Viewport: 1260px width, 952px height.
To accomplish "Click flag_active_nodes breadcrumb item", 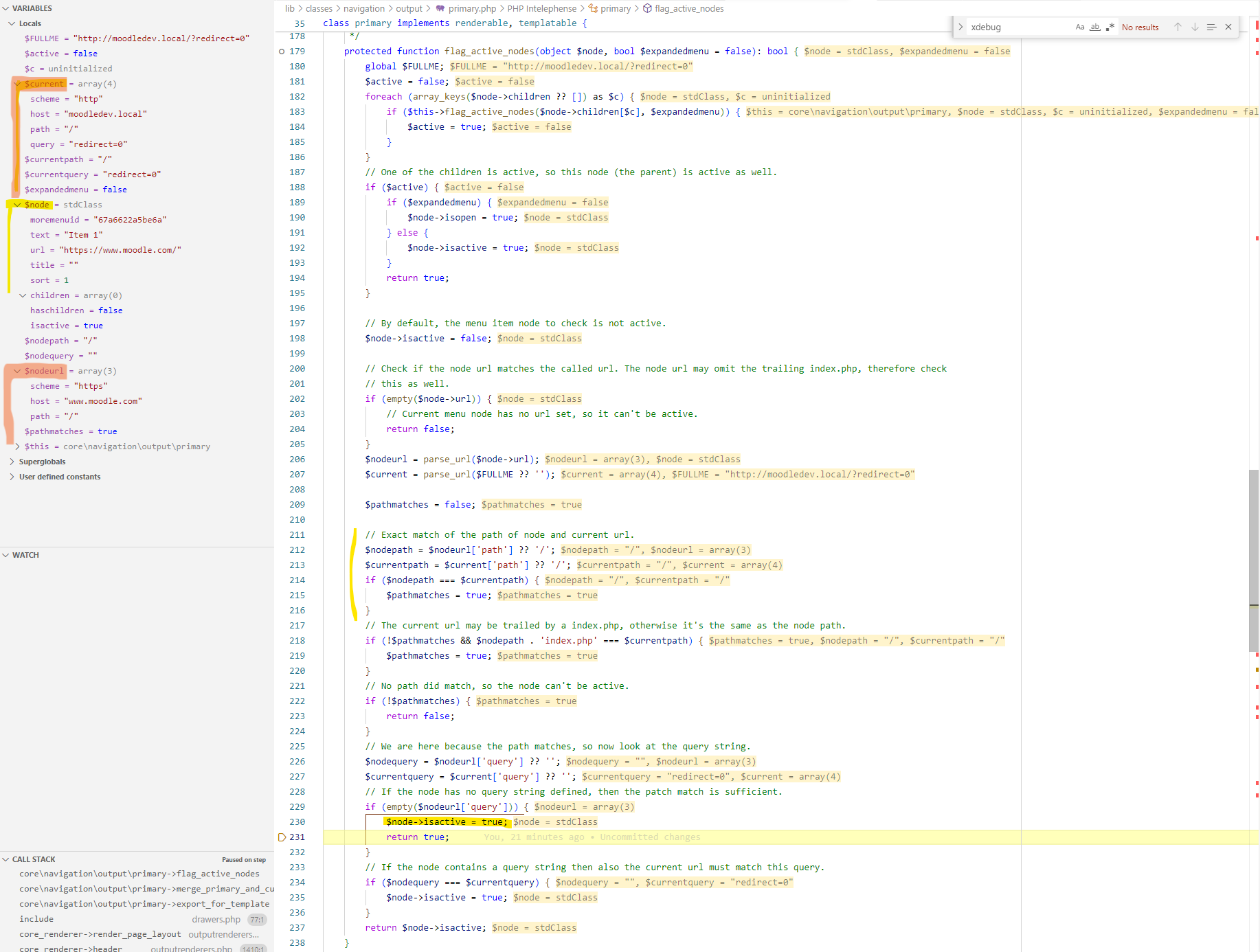I will pos(689,8).
